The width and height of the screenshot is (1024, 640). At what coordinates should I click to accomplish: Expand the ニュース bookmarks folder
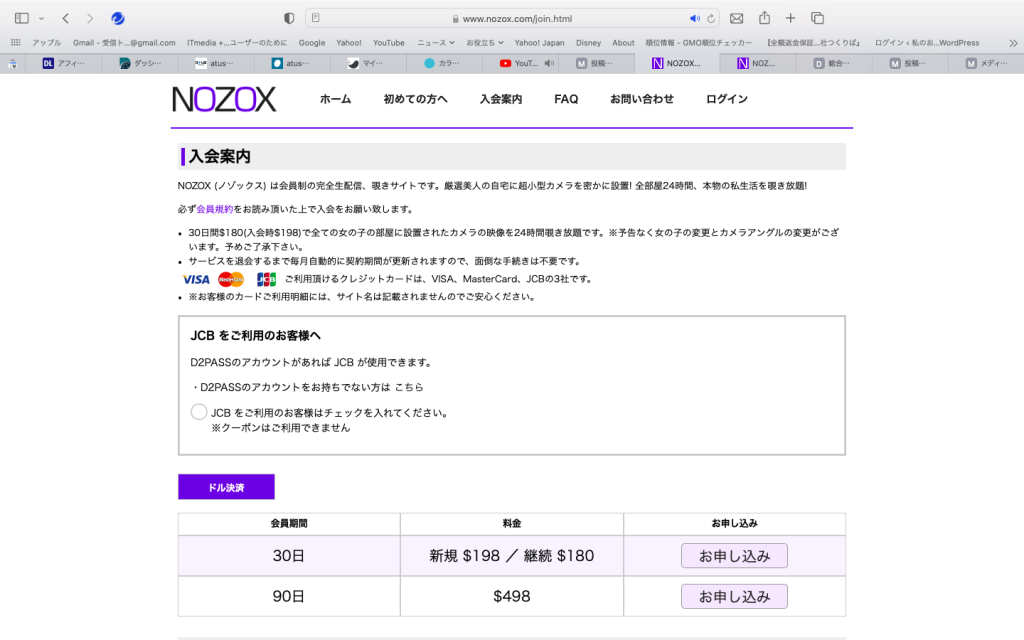pyautogui.click(x=436, y=42)
